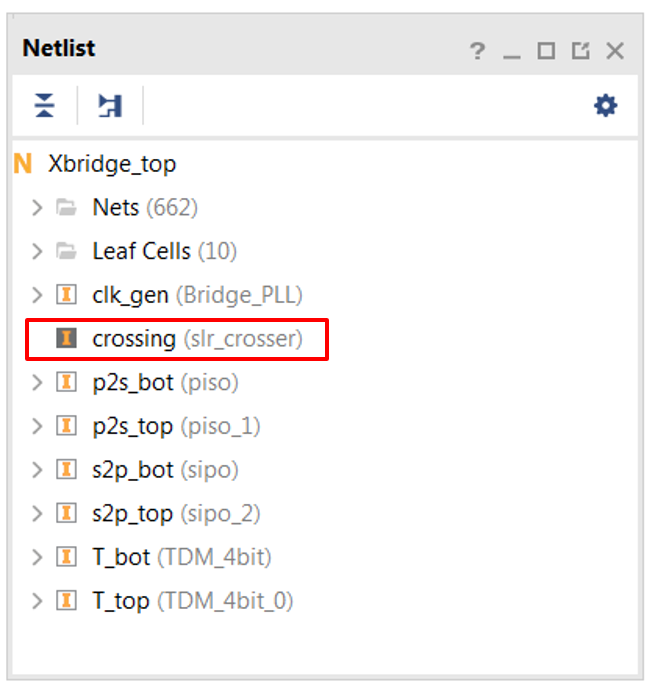655x693 pixels.
Task: Float the Netlist panel
Action: click(580, 51)
